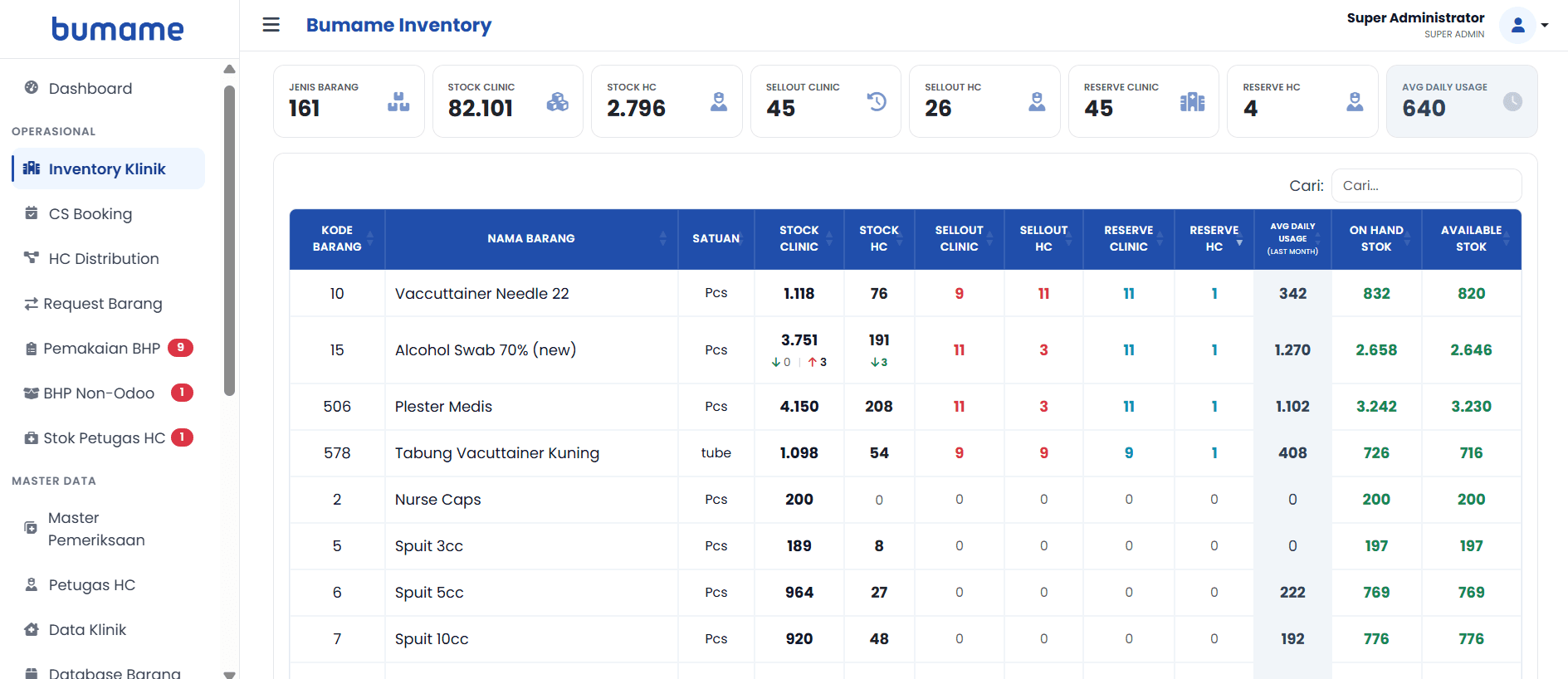Click stock clinic value 3.751
This screenshot has width=1568, height=679.
pos(799,340)
